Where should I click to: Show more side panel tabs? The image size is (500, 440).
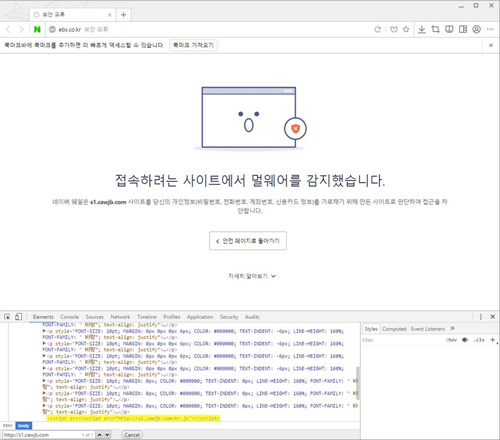point(452,329)
